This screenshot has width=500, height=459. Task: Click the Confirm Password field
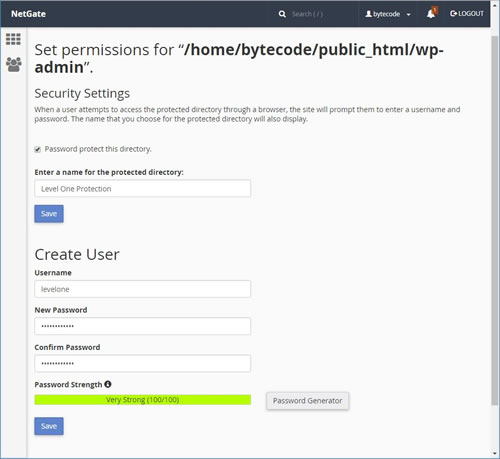pyautogui.click(x=143, y=363)
